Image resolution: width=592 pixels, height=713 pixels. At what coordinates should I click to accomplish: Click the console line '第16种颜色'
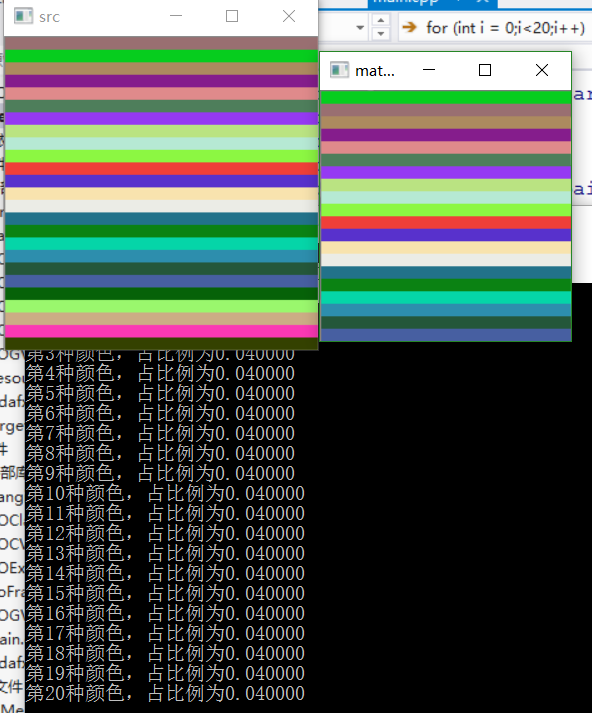pyautogui.click(x=165, y=614)
